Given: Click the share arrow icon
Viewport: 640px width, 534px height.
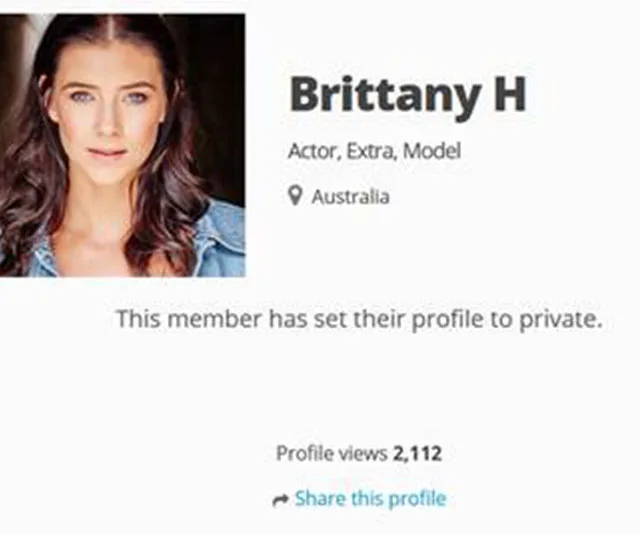Looking at the screenshot, I should (x=280, y=499).
